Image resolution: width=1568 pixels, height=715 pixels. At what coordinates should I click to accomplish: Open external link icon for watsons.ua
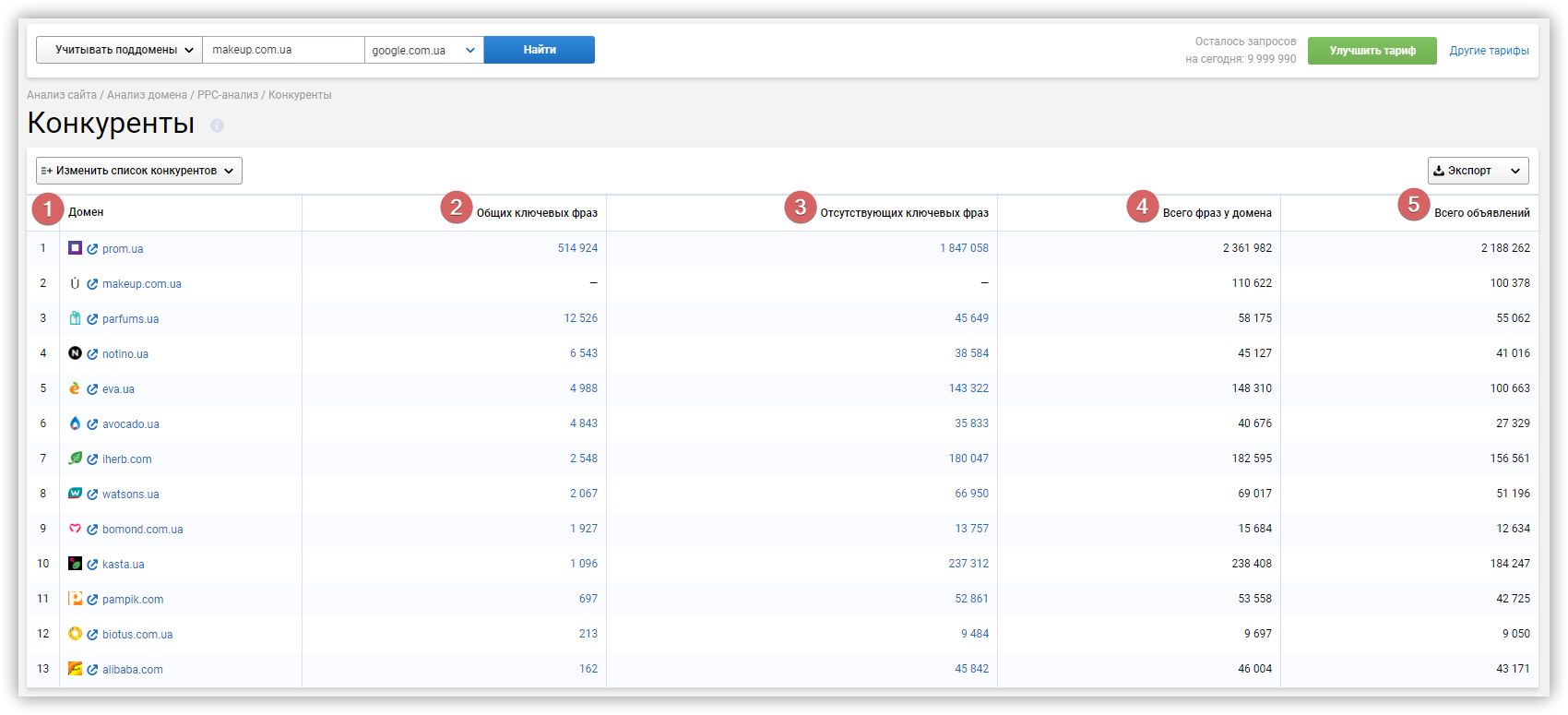pyautogui.click(x=92, y=495)
